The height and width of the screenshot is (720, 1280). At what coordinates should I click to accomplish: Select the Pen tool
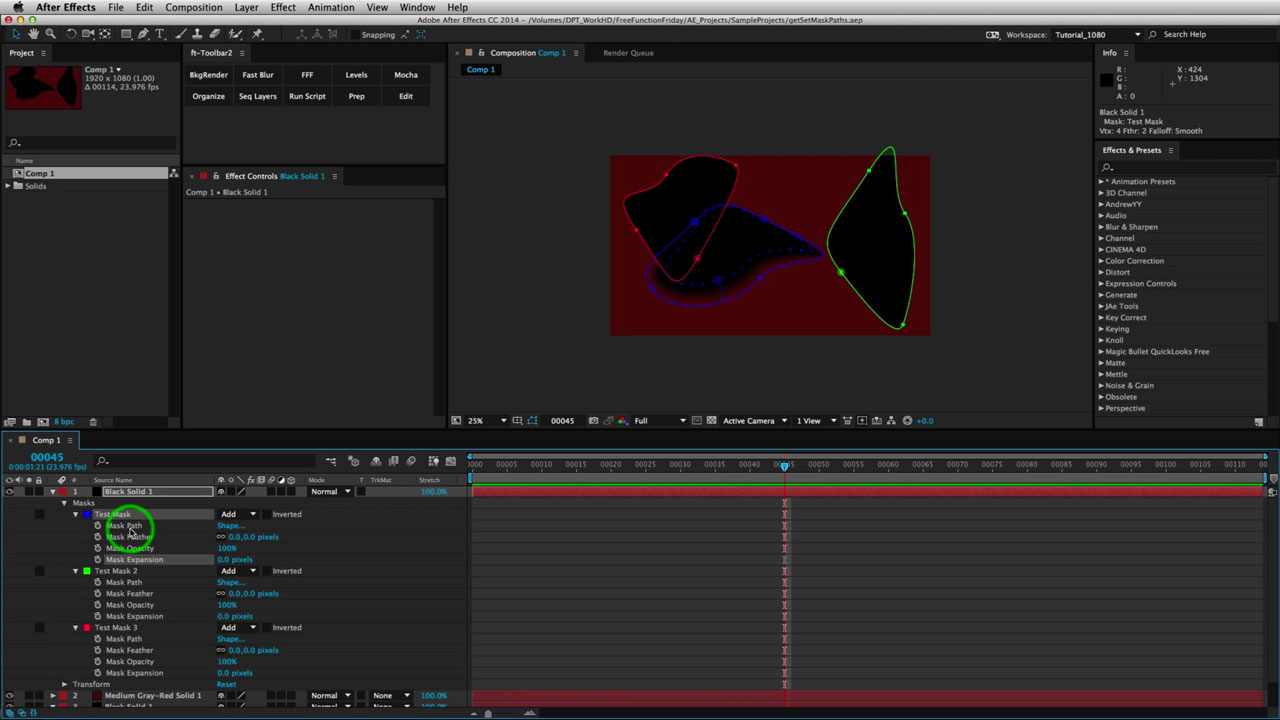click(x=143, y=34)
